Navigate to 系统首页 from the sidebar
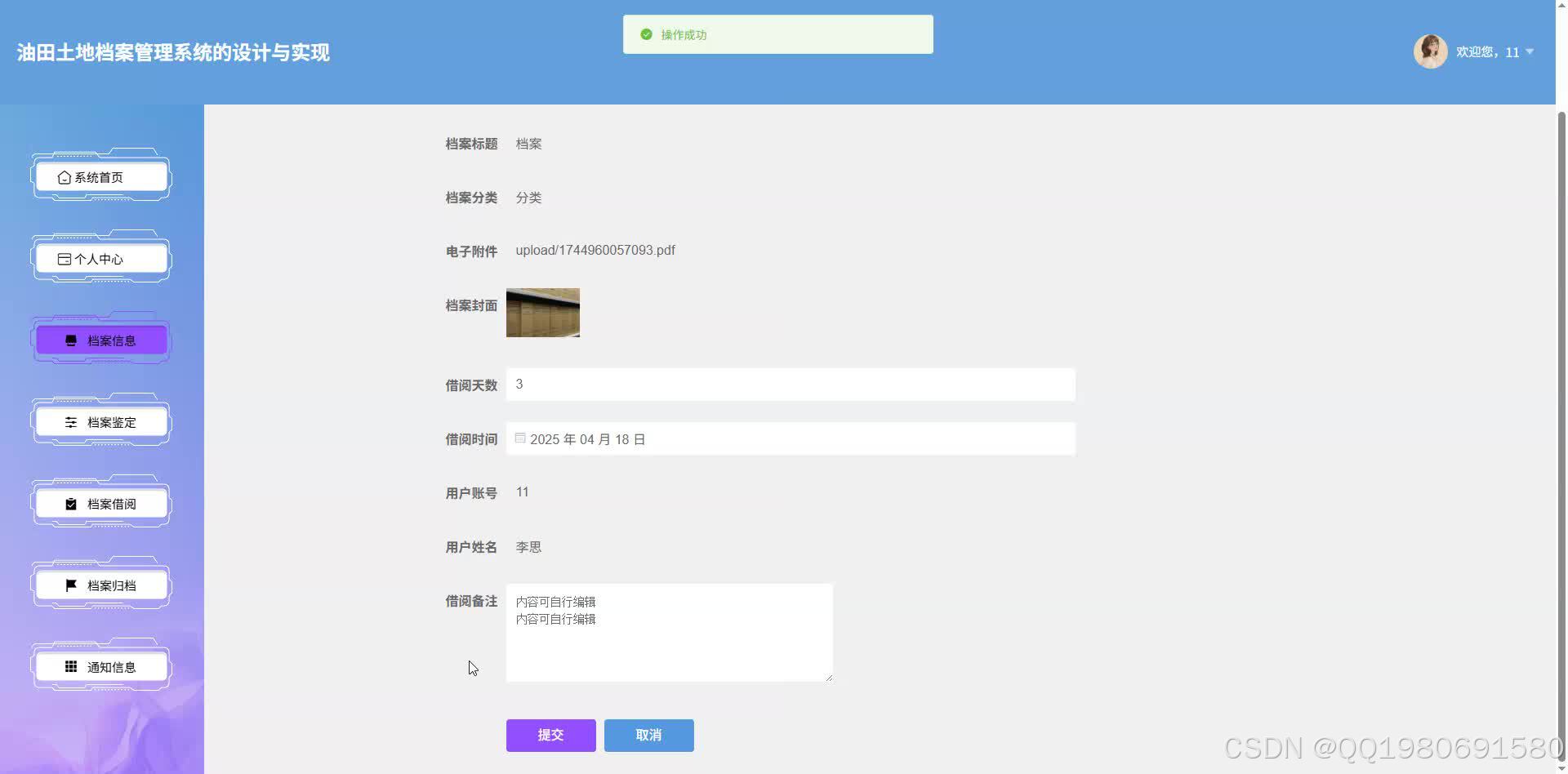The width and height of the screenshot is (1568, 774). (100, 176)
